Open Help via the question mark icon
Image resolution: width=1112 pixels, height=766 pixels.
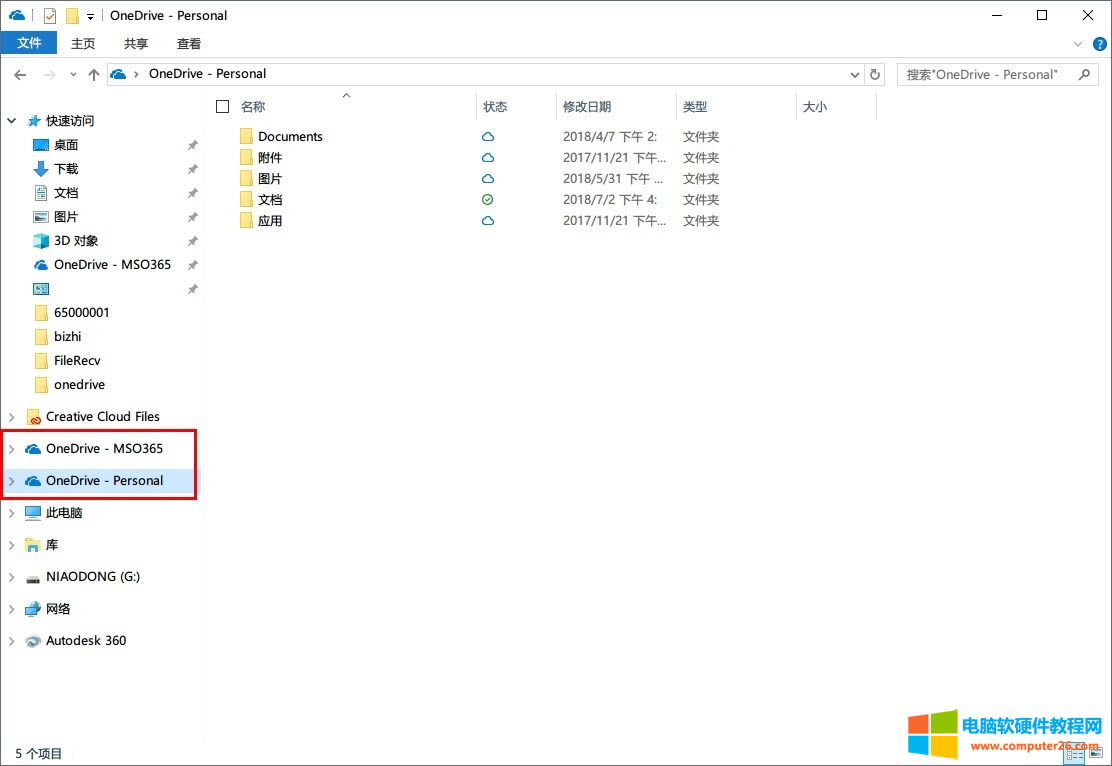1099,44
